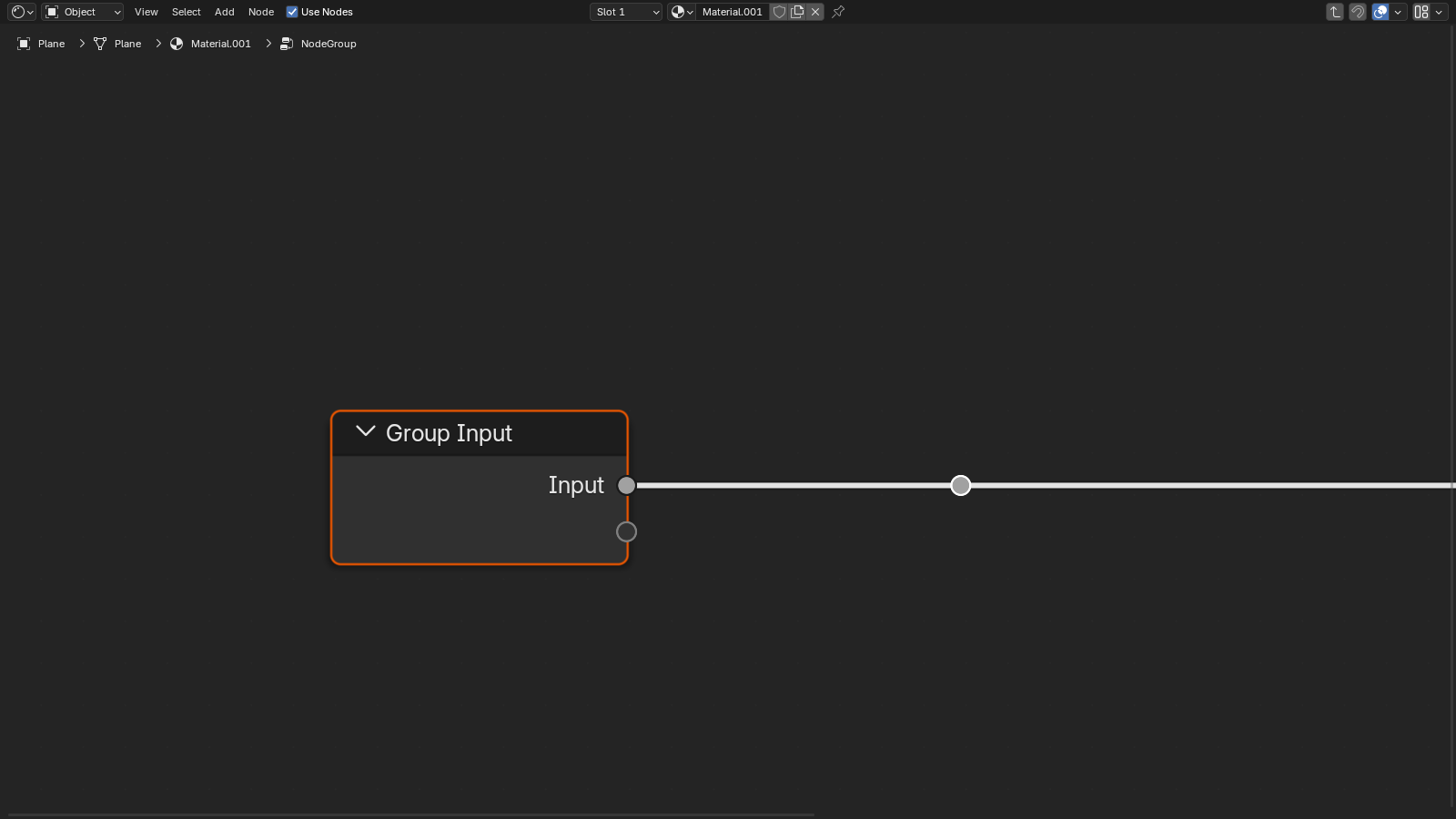Open the Add menu
Viewport: 1456px width, 819px height.
click(x=225, y=12)
